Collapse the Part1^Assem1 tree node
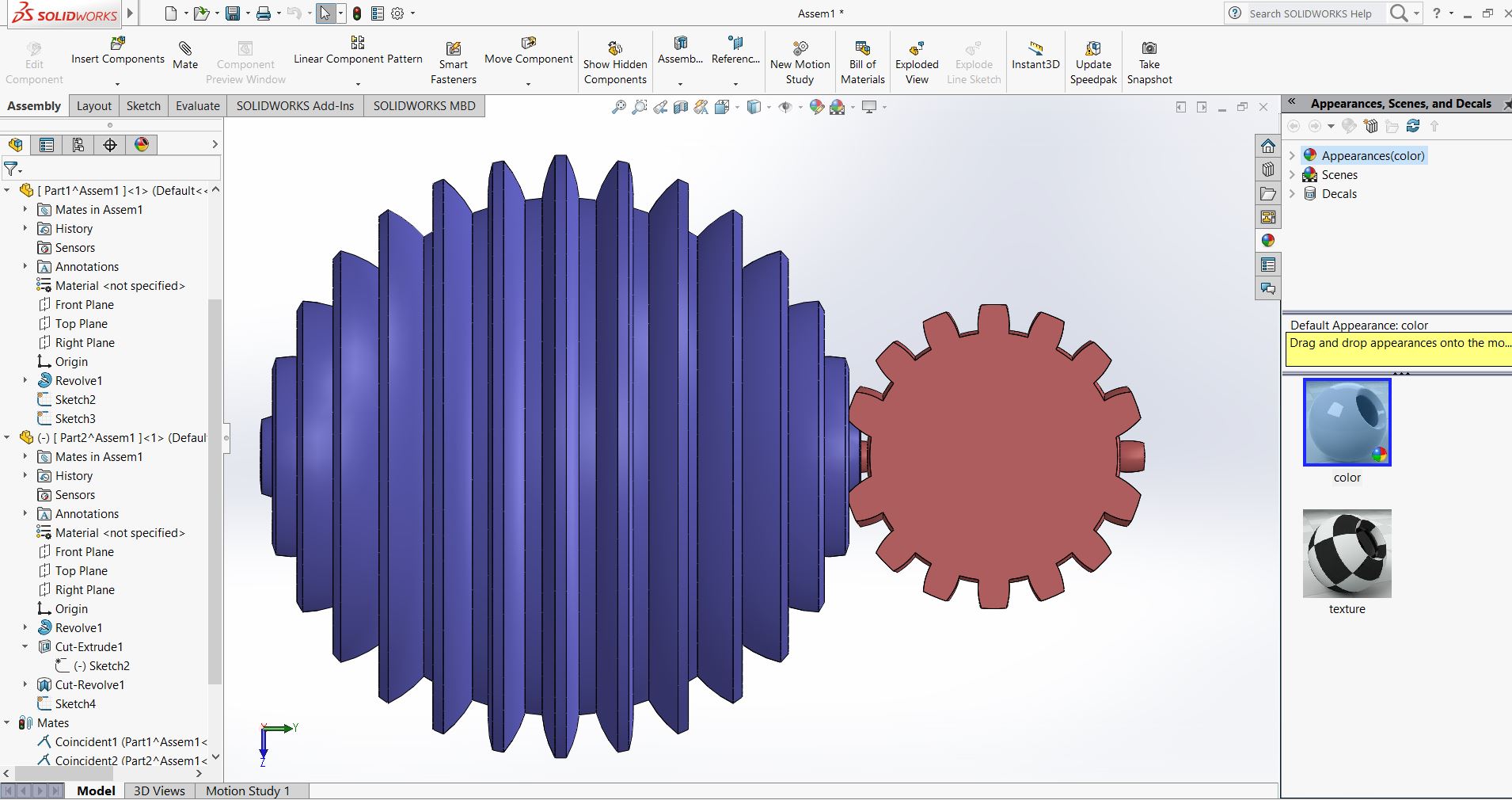The image size is (1512, 800). point(7,190)
